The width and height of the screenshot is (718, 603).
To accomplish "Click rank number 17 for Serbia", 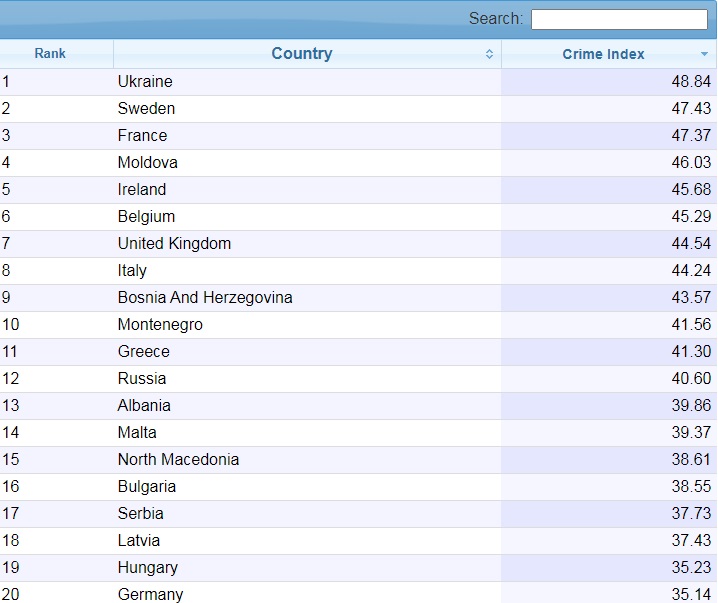I will 10,514.
